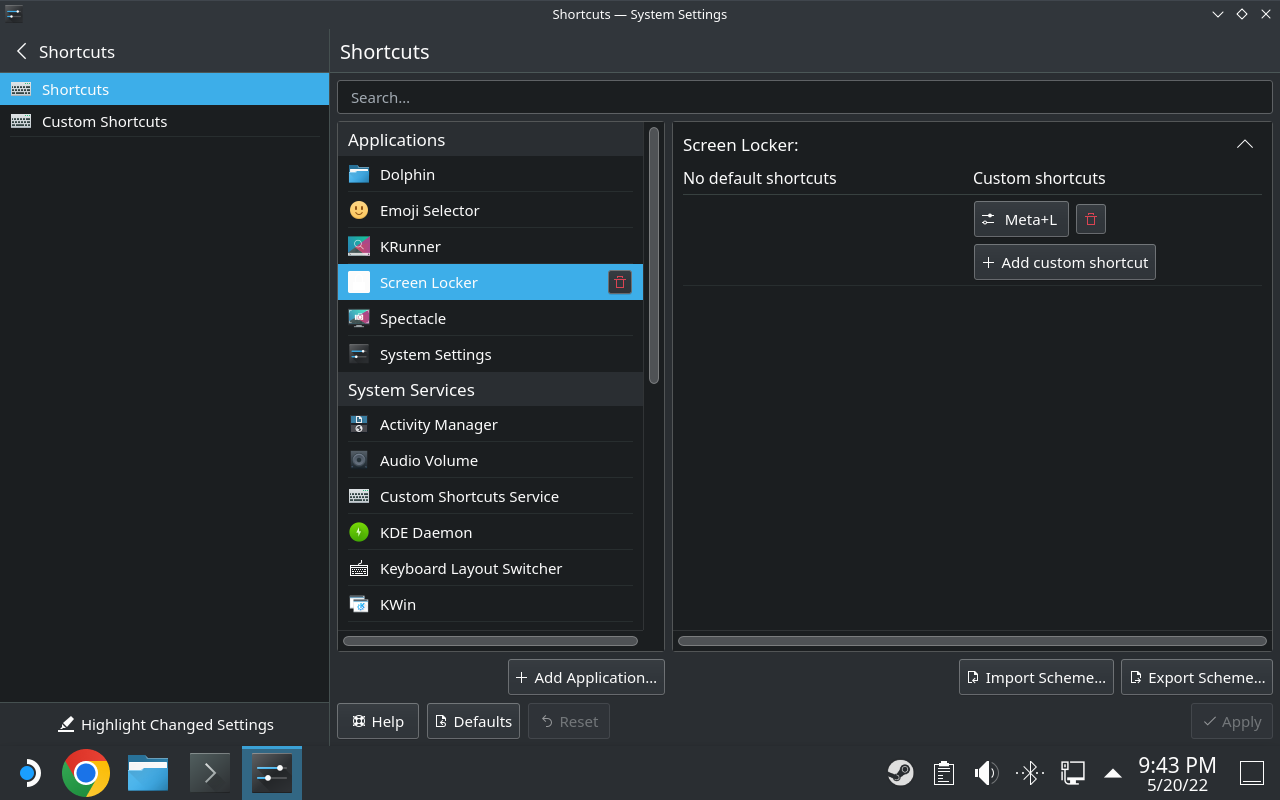This screenshot has width=1280, height=800.
Task: Open the Bluetooth tray icon
Action: 1029,772
